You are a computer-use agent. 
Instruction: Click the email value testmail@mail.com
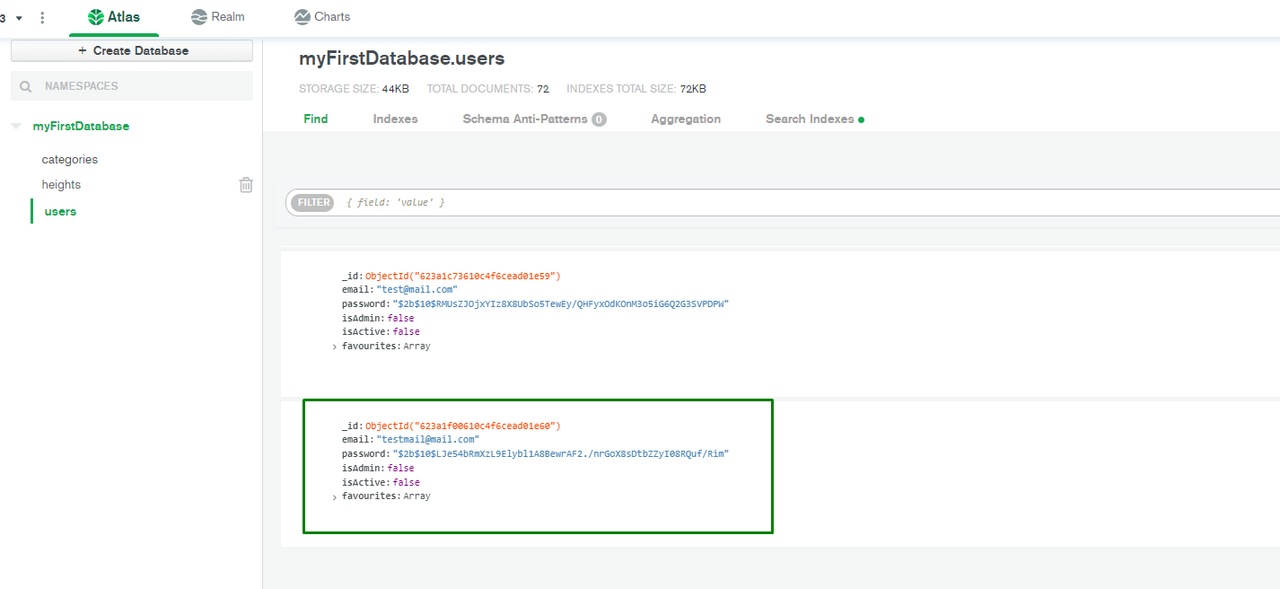[428, 440]
